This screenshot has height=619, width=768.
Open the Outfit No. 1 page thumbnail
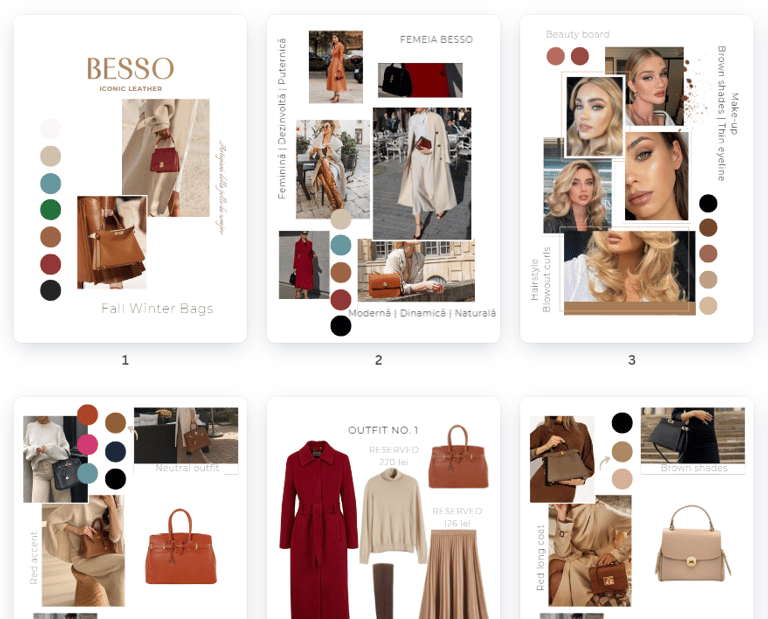384,508
